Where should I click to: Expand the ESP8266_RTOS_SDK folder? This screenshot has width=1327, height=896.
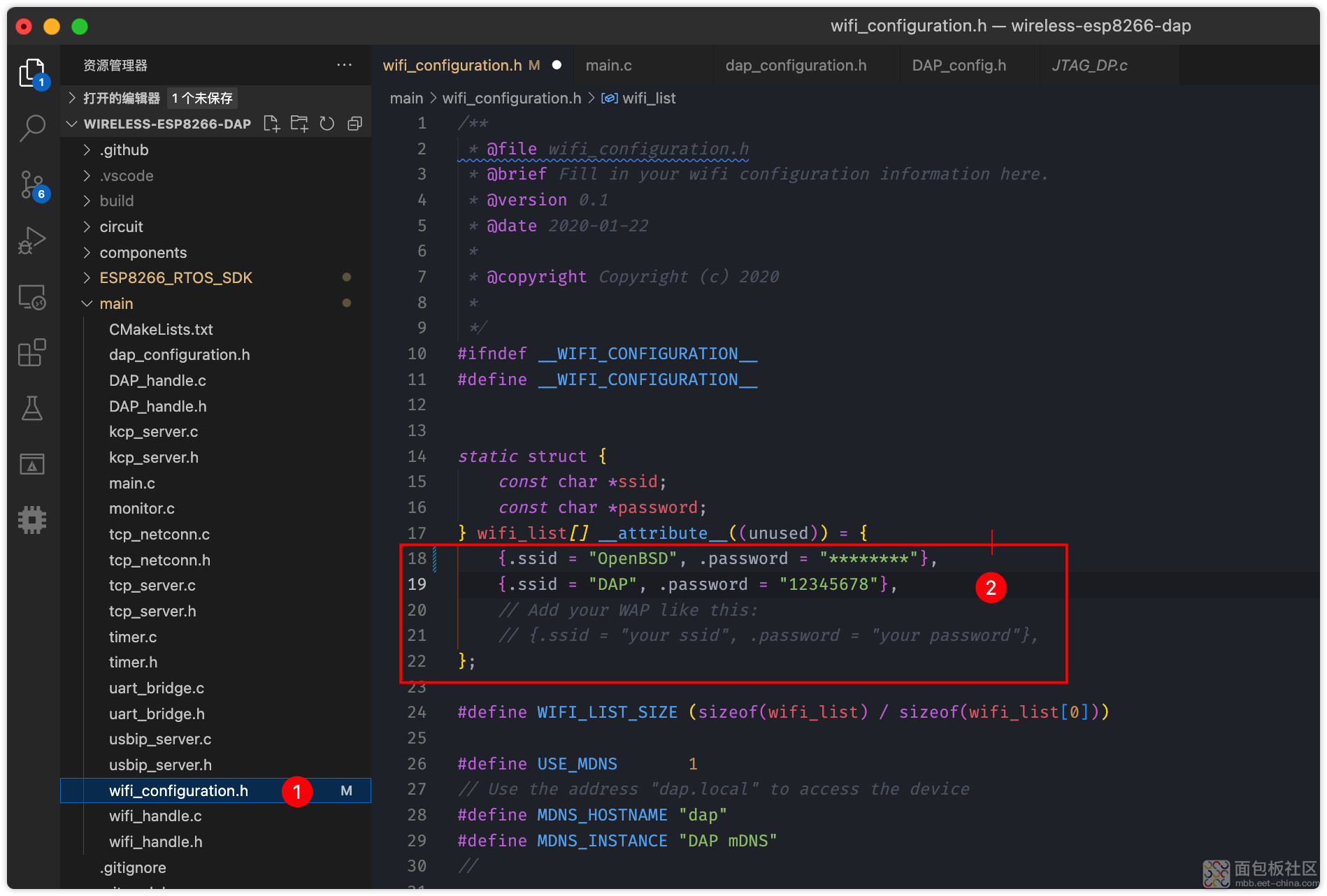pos(87,278)
